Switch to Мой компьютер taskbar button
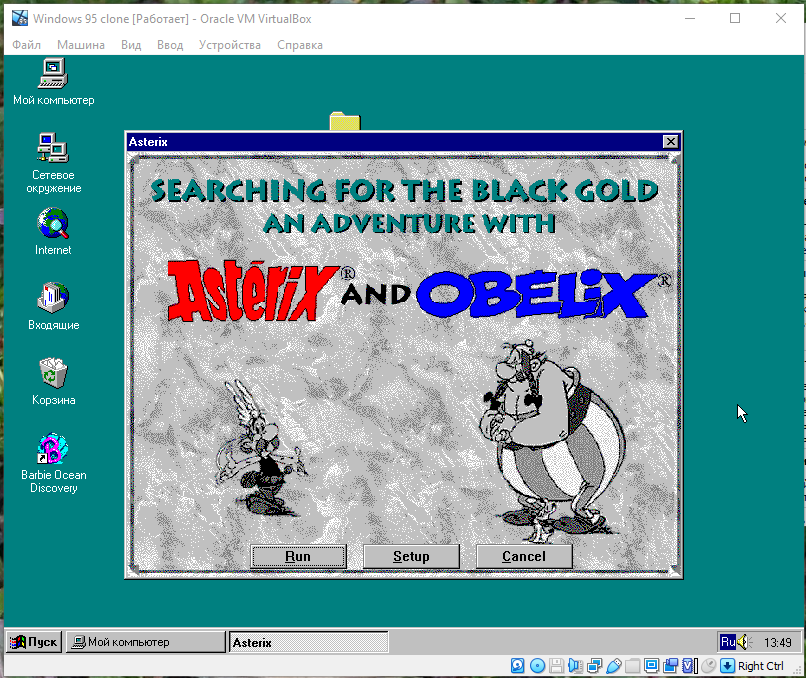The height and width of the screenshot is (678, 806). point(145,642)
